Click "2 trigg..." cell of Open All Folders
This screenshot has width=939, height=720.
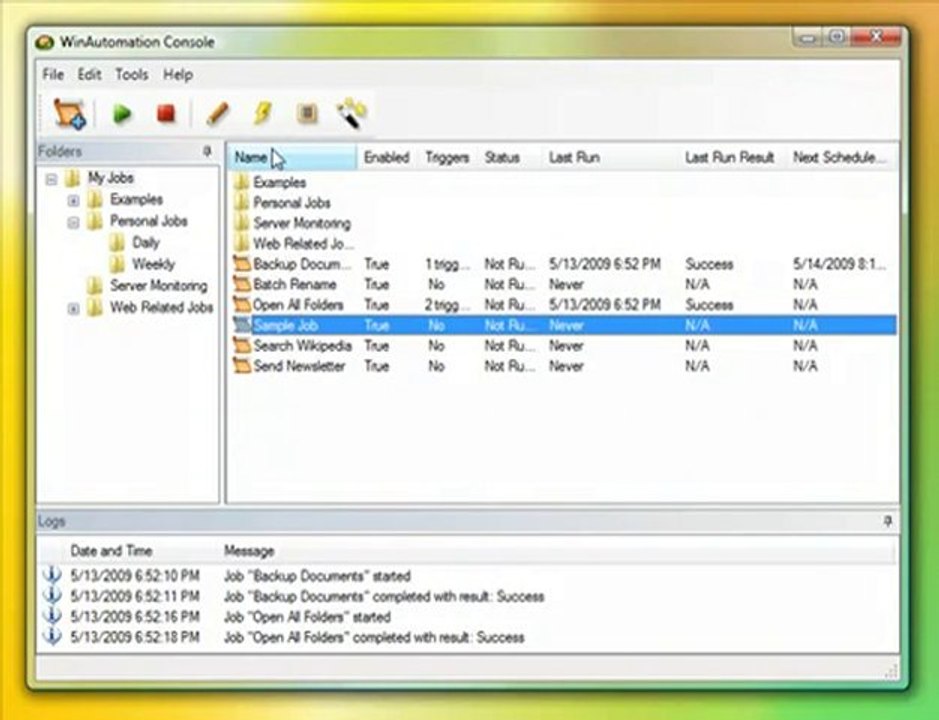[x=448, y=305]
